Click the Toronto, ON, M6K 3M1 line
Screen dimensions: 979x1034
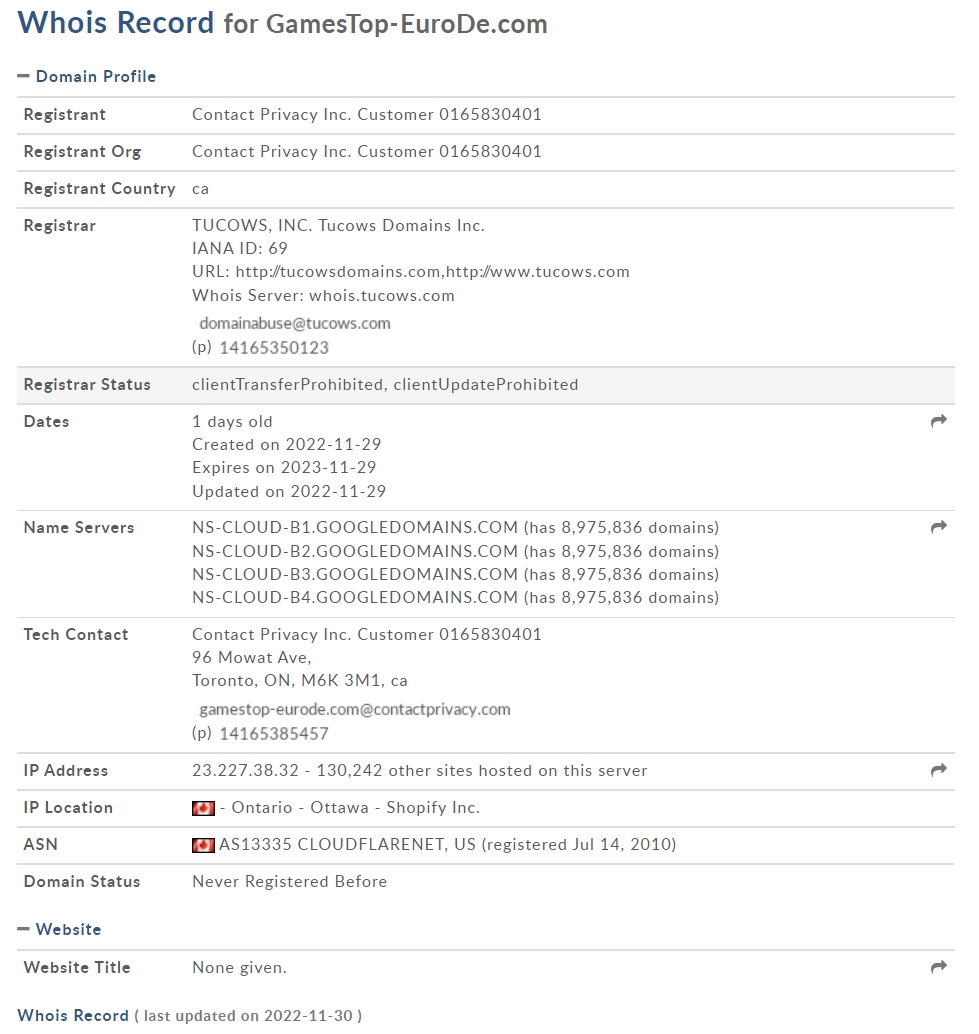click(x=299, y=681)
